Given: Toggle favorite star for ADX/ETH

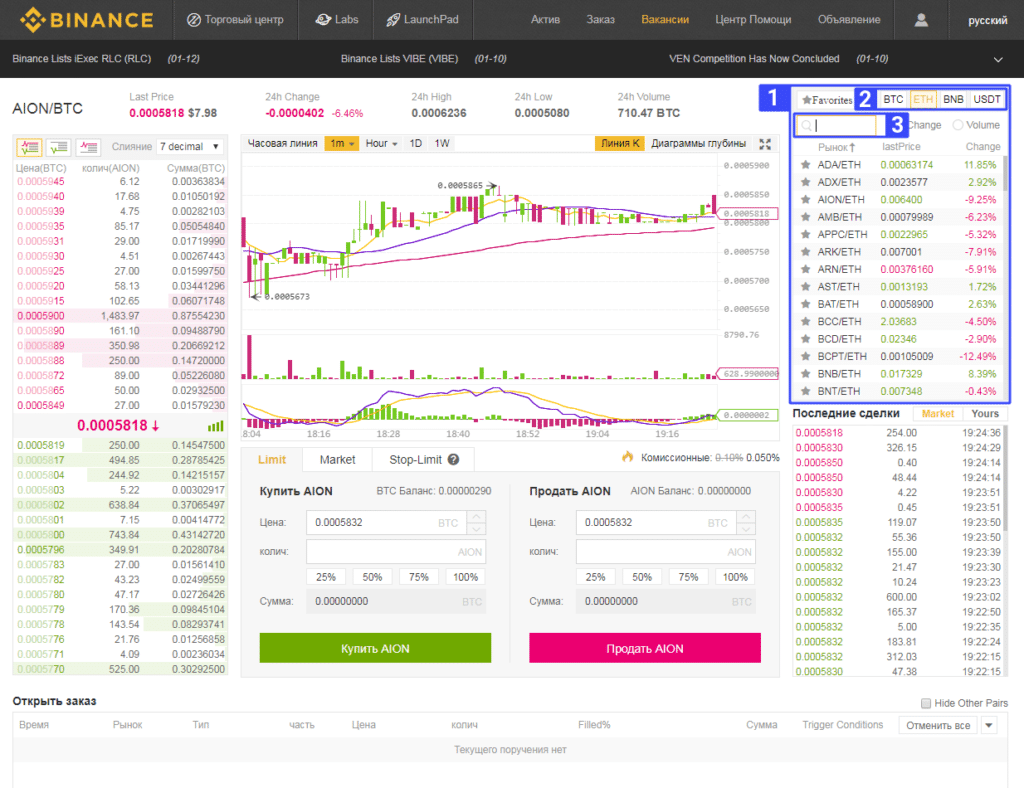Looking at the screenshot, I should (805, 182).
